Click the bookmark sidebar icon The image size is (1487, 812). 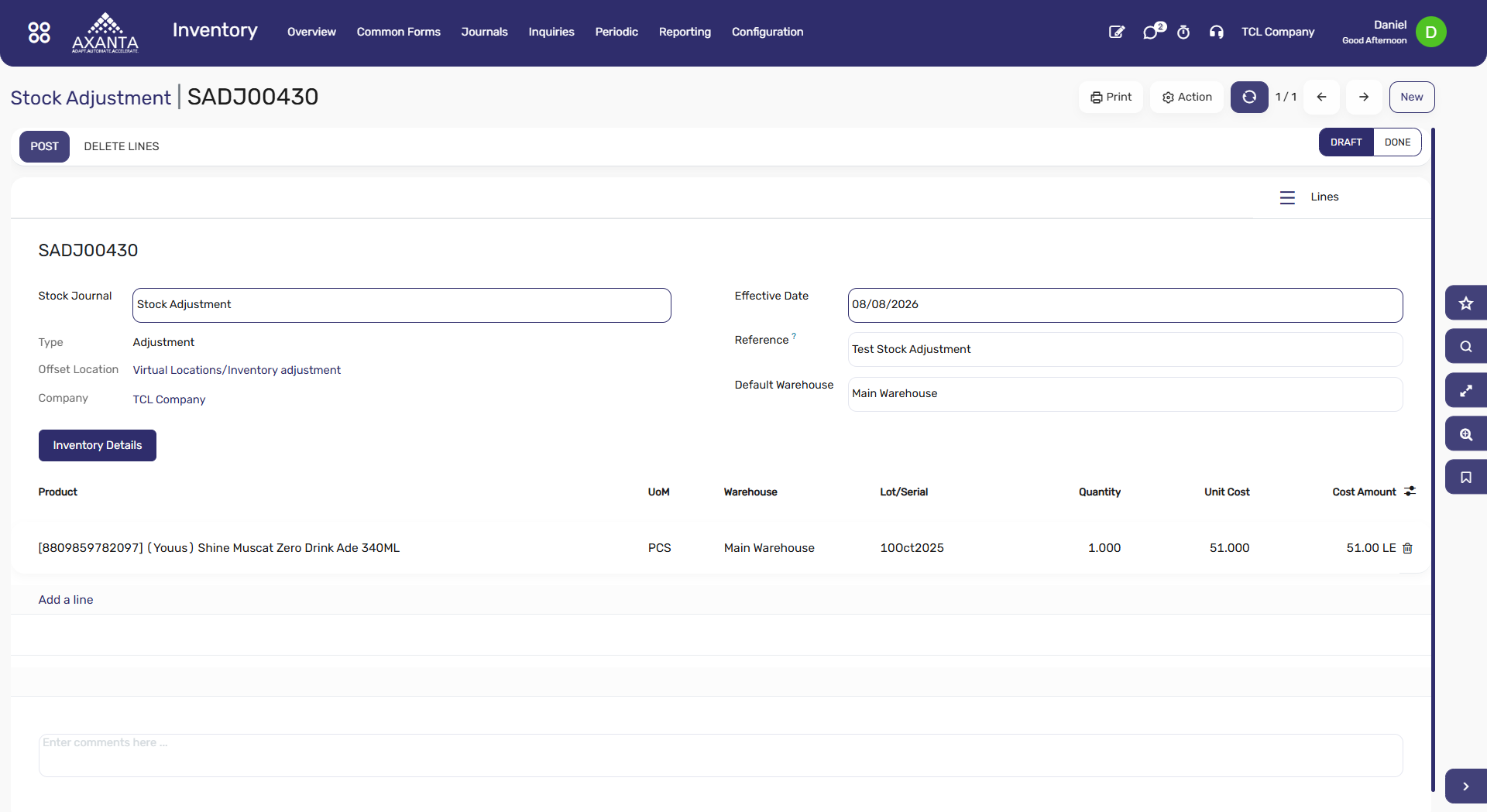click(1465, 478)
